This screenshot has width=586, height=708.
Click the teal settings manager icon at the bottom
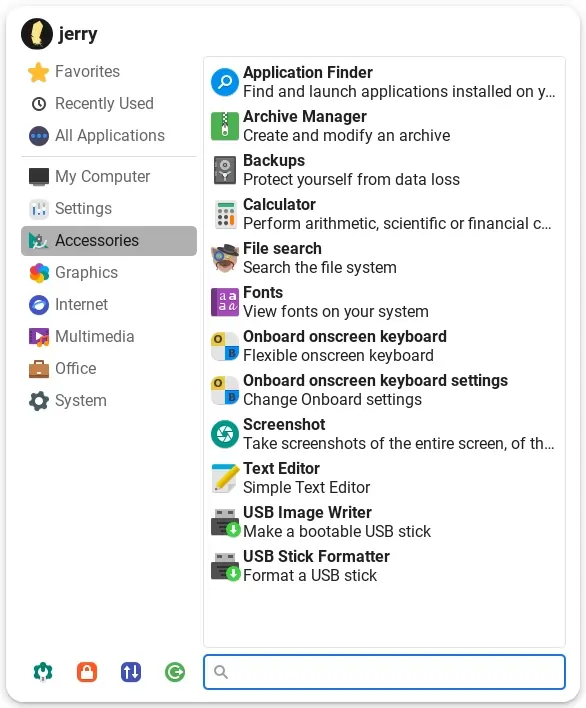click(x=43, y=672)
